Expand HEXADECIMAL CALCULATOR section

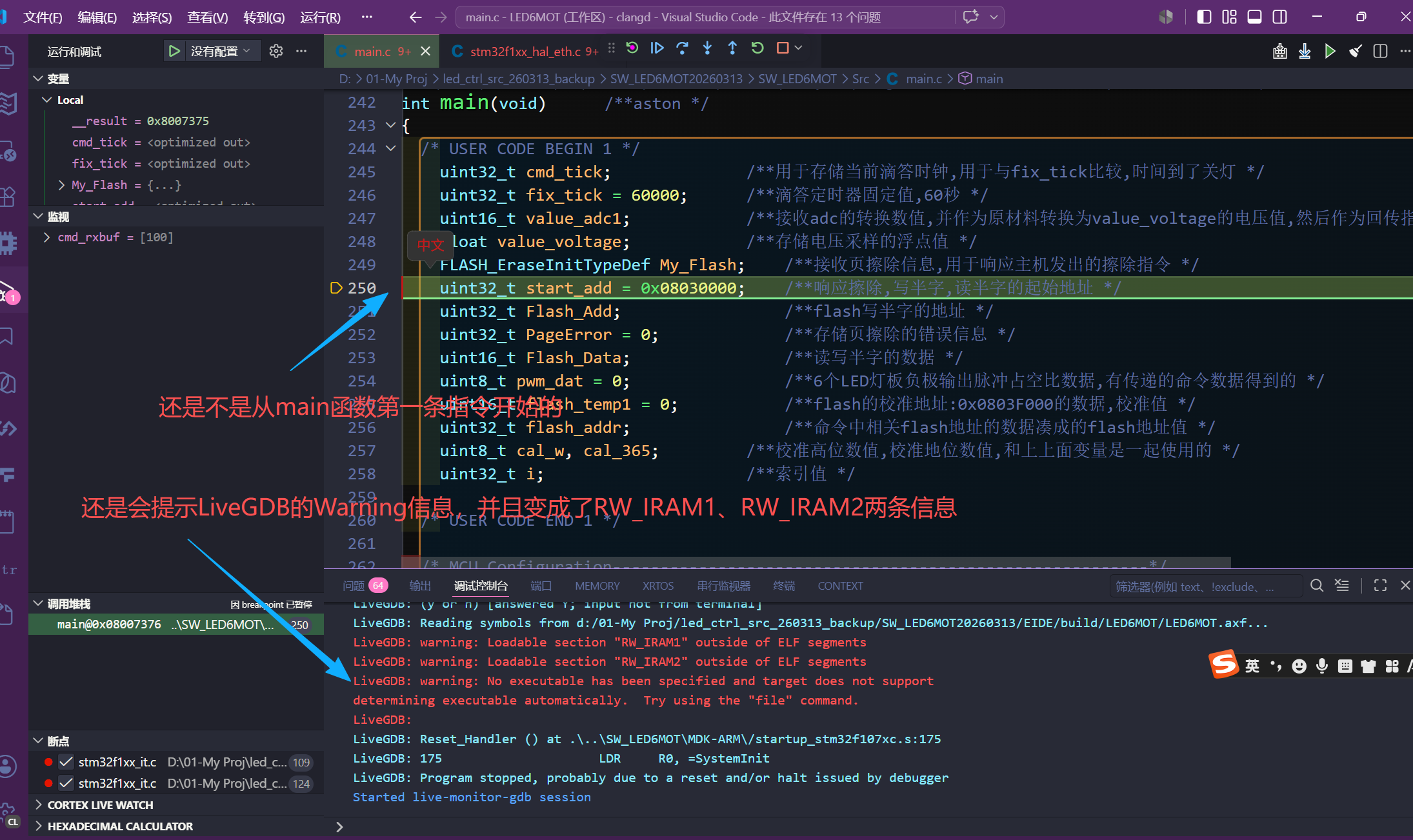pos(39,826)
